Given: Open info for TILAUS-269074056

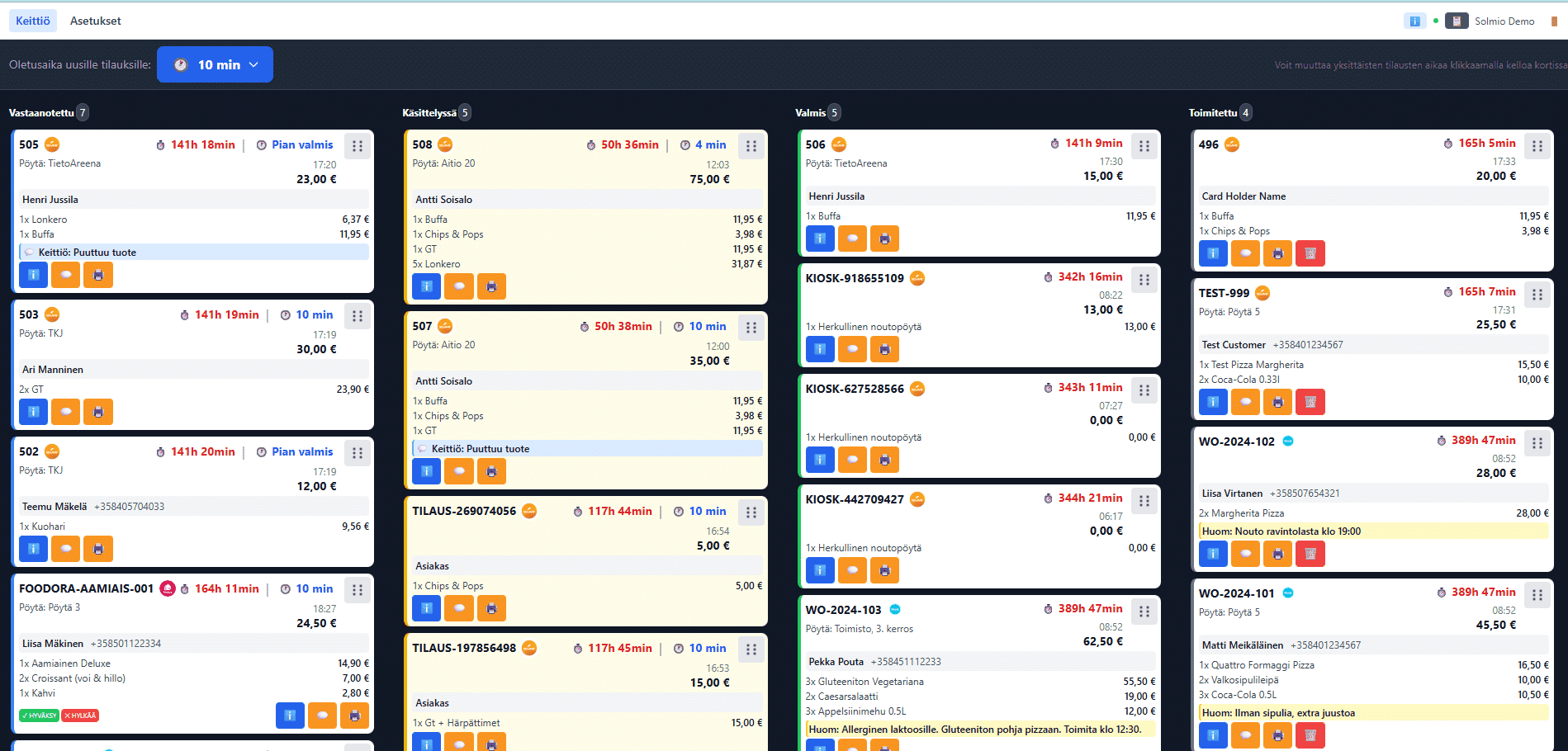Looking at the screenshot, I should [426, 608].
